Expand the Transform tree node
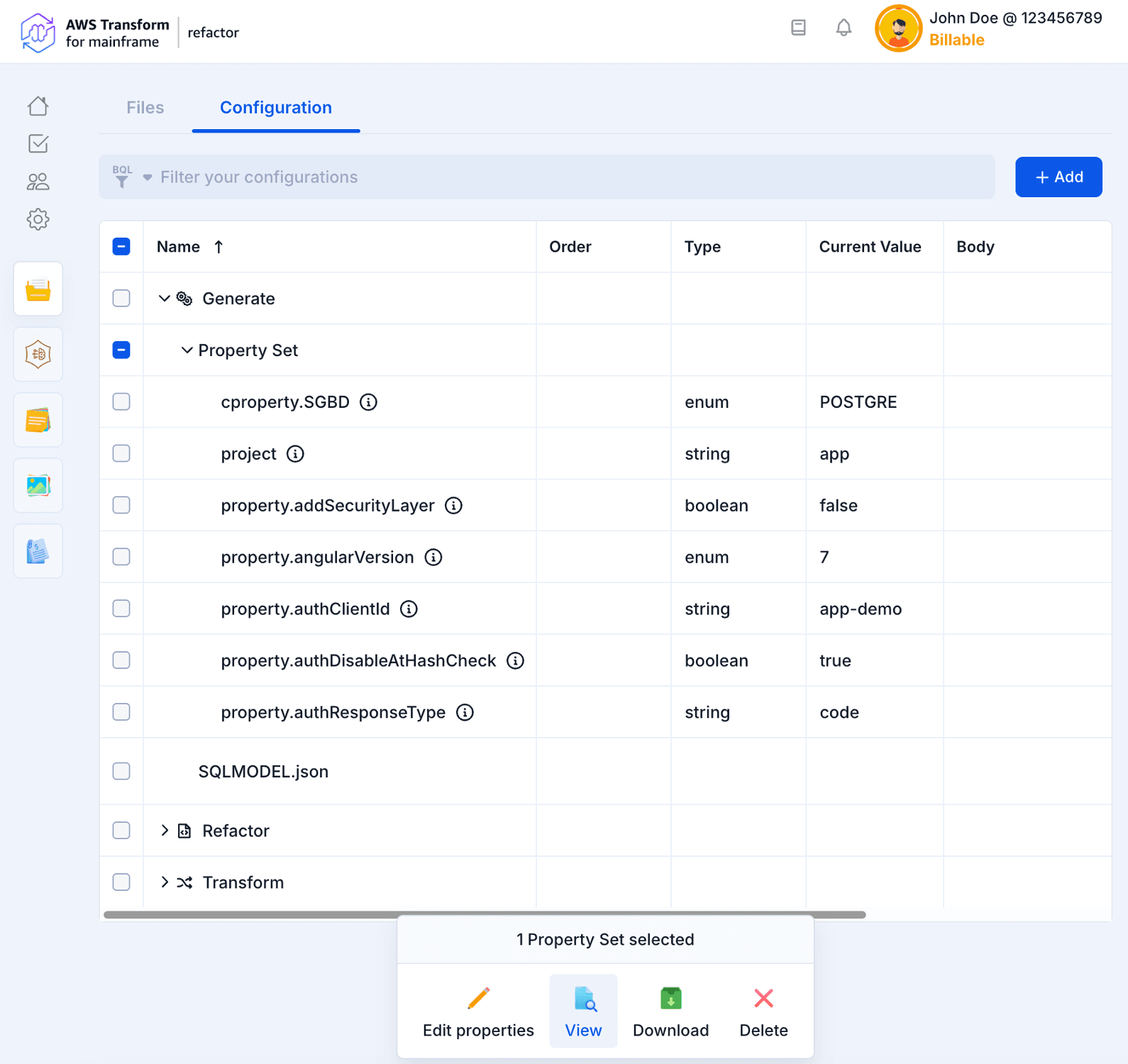The width and height of the screenshot is (1128, 1064). click(x=164, y=882)
